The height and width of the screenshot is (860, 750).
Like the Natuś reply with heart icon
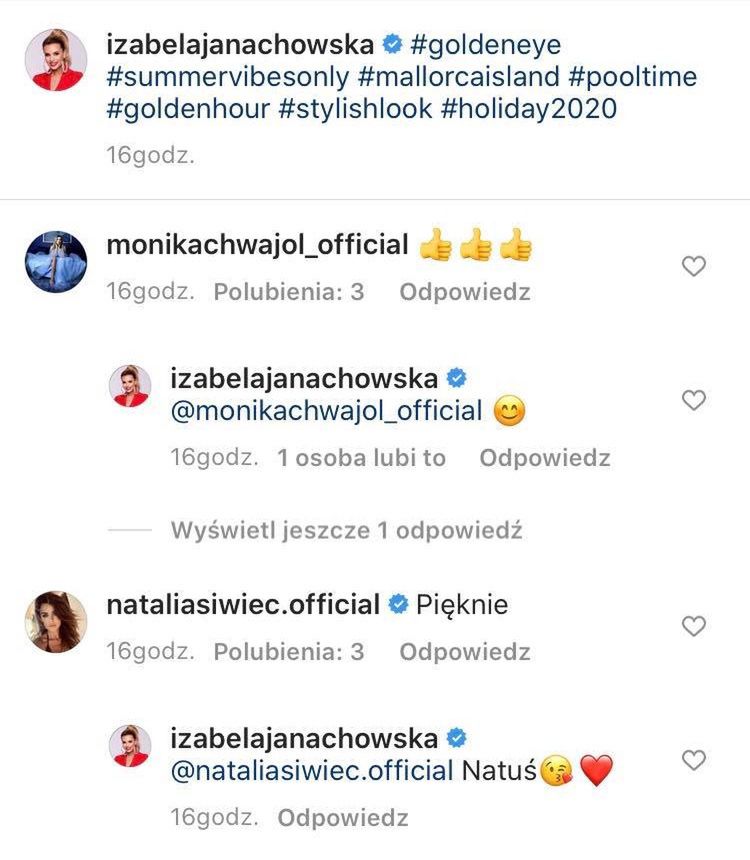(x=693, y=761)
